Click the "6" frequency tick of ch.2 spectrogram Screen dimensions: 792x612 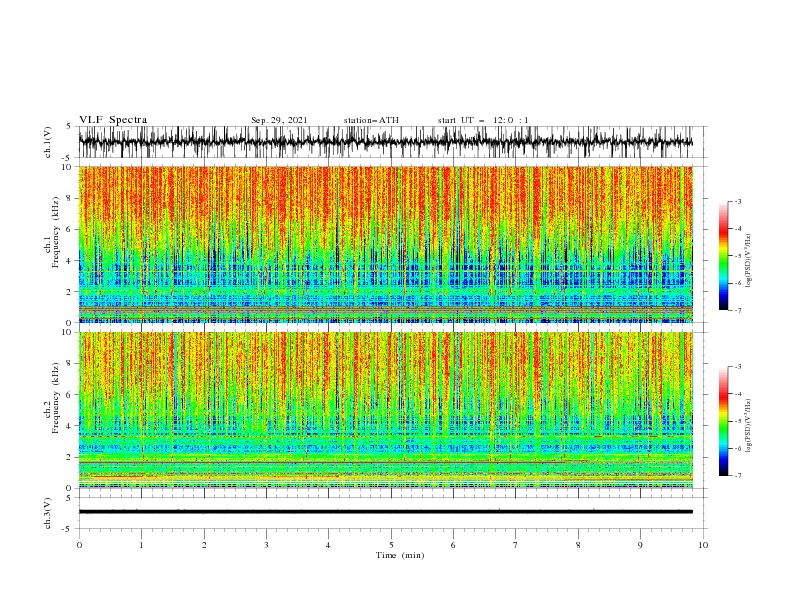pos(69,394)
